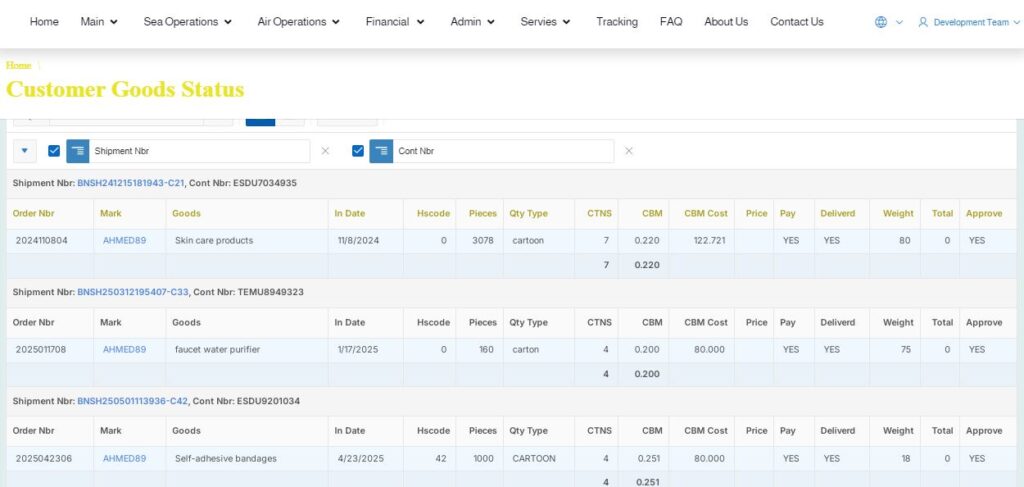Remove the Shipment Nbr grouping with X
The height and width of the screenshot is (487, 1024).
tap(325, 151)
